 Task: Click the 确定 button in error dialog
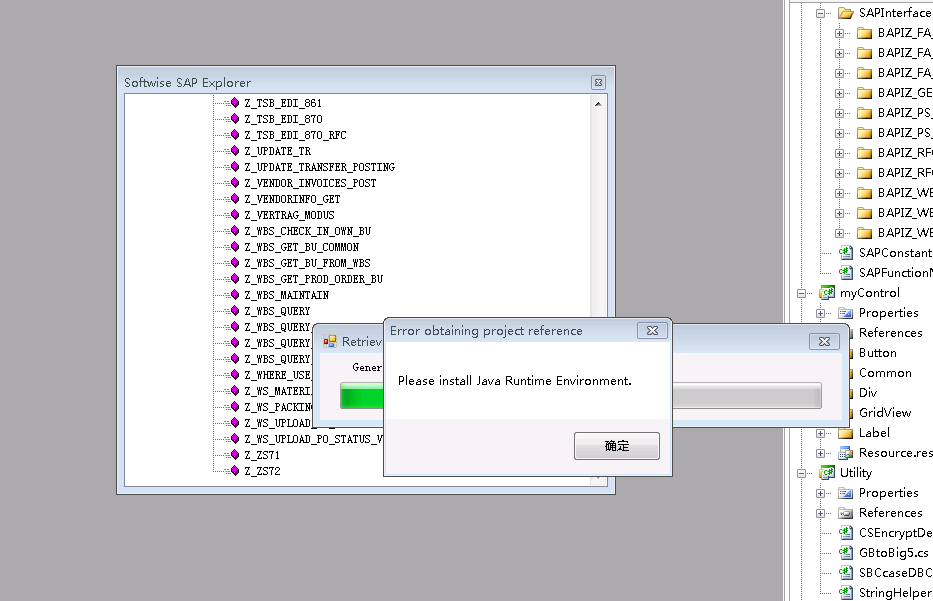point(616,446)
